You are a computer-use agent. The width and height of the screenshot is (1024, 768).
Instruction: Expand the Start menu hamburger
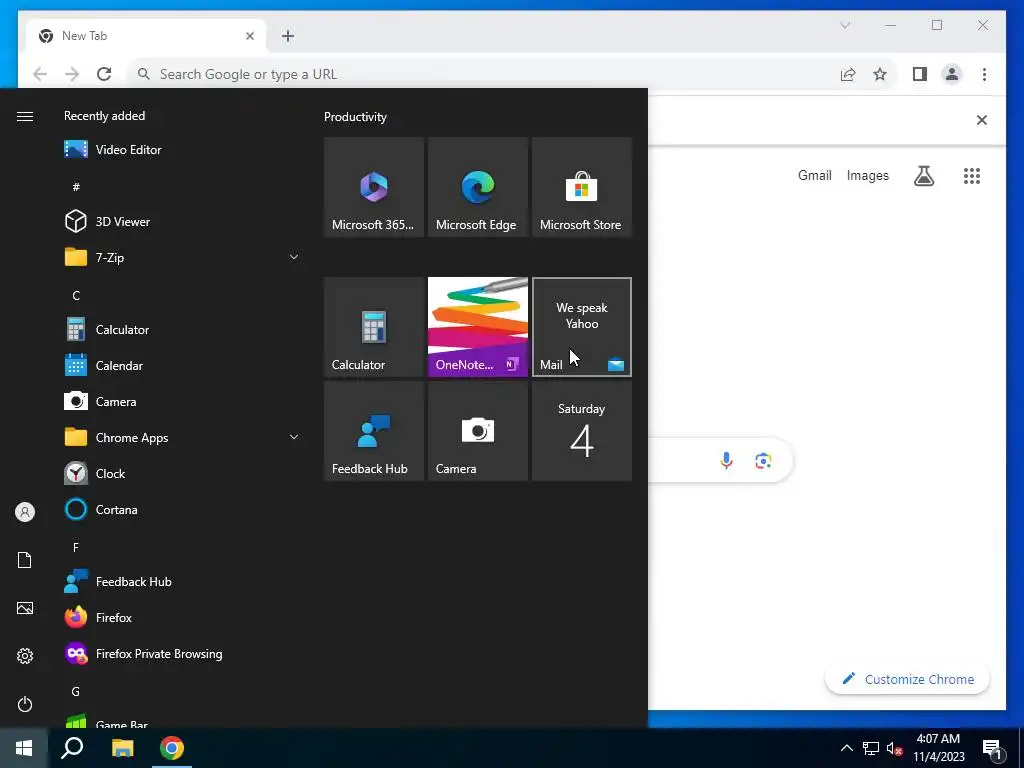tap(25, 116)
